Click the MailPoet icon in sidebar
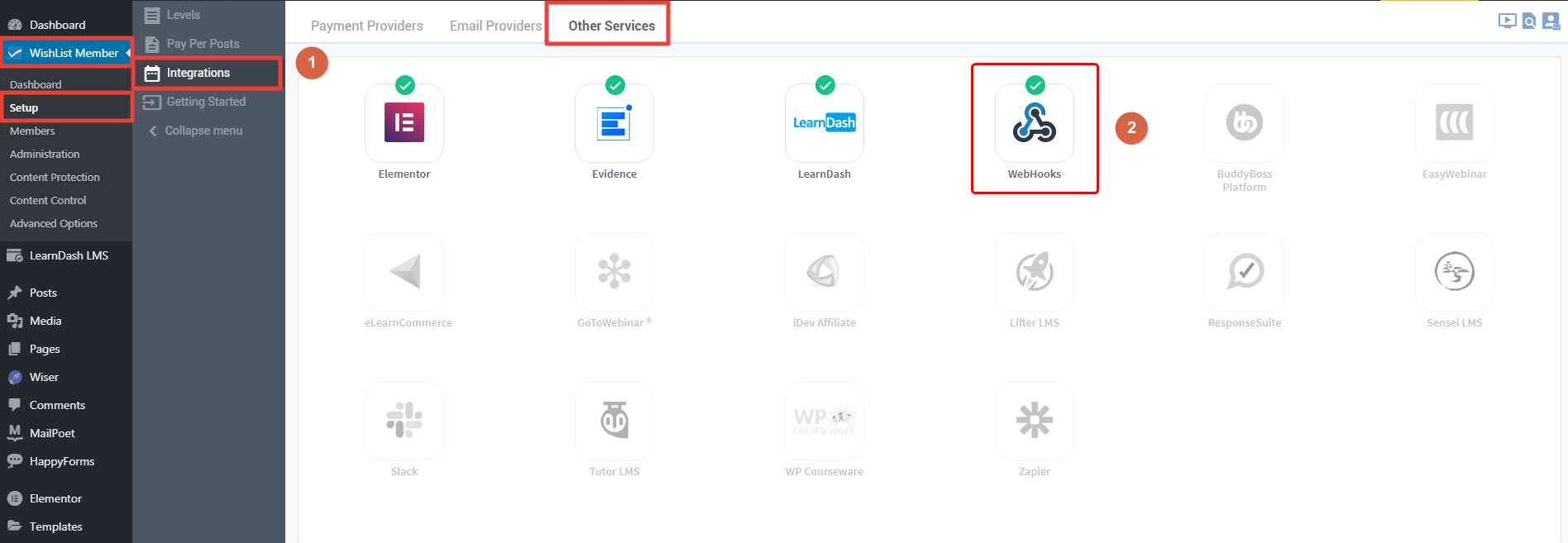Image resolution: width=1568 pixels, height=543 pixels. point(15,433)
